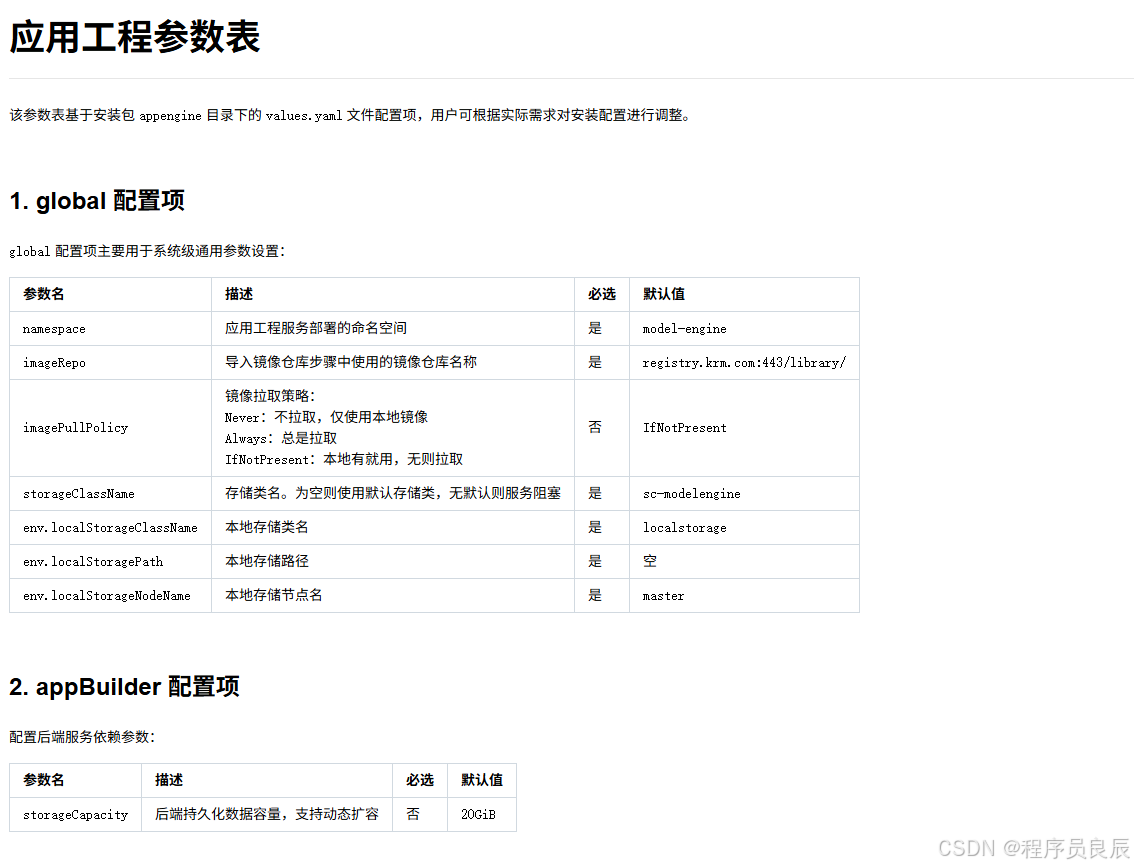Click the line '配置后端服务依赖参数:'

pos(82,737)
